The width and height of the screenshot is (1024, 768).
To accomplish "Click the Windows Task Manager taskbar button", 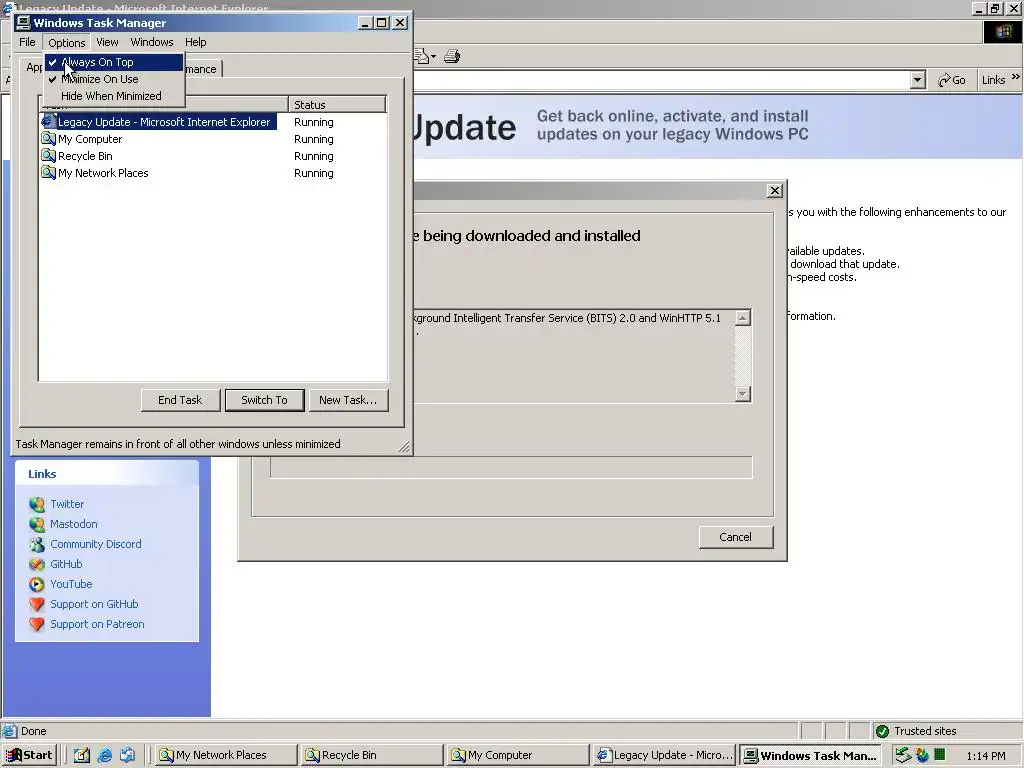I will pos(810,756).
